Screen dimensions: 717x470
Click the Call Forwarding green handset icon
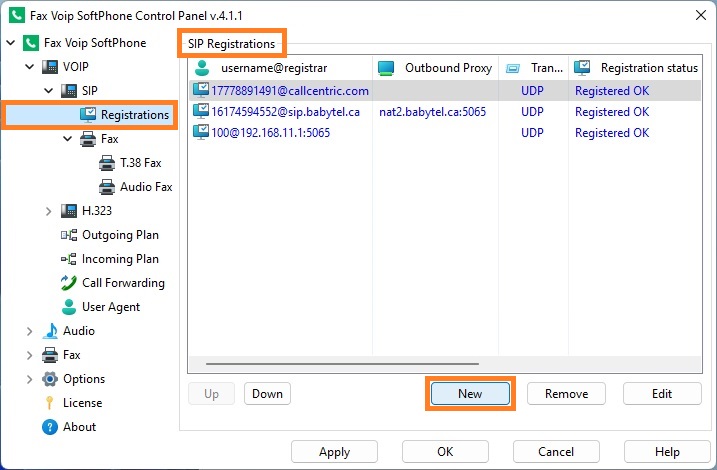click(69, 283)
